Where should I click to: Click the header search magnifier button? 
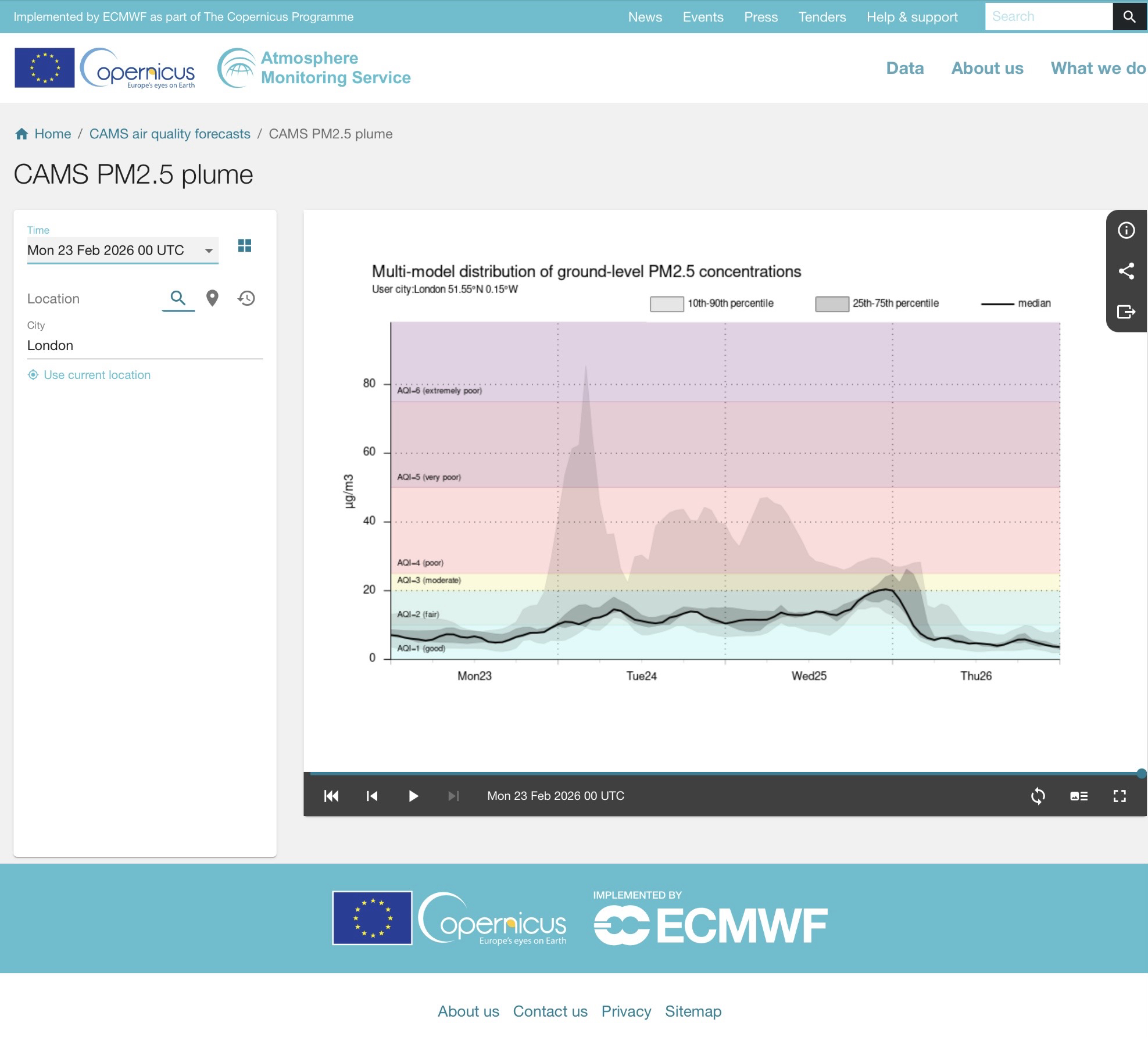coord(1129,16)
